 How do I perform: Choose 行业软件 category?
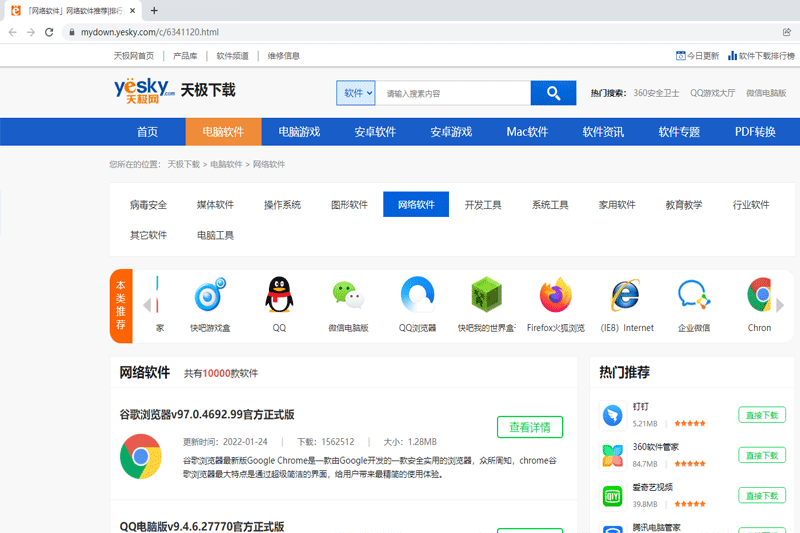[751, 205]
